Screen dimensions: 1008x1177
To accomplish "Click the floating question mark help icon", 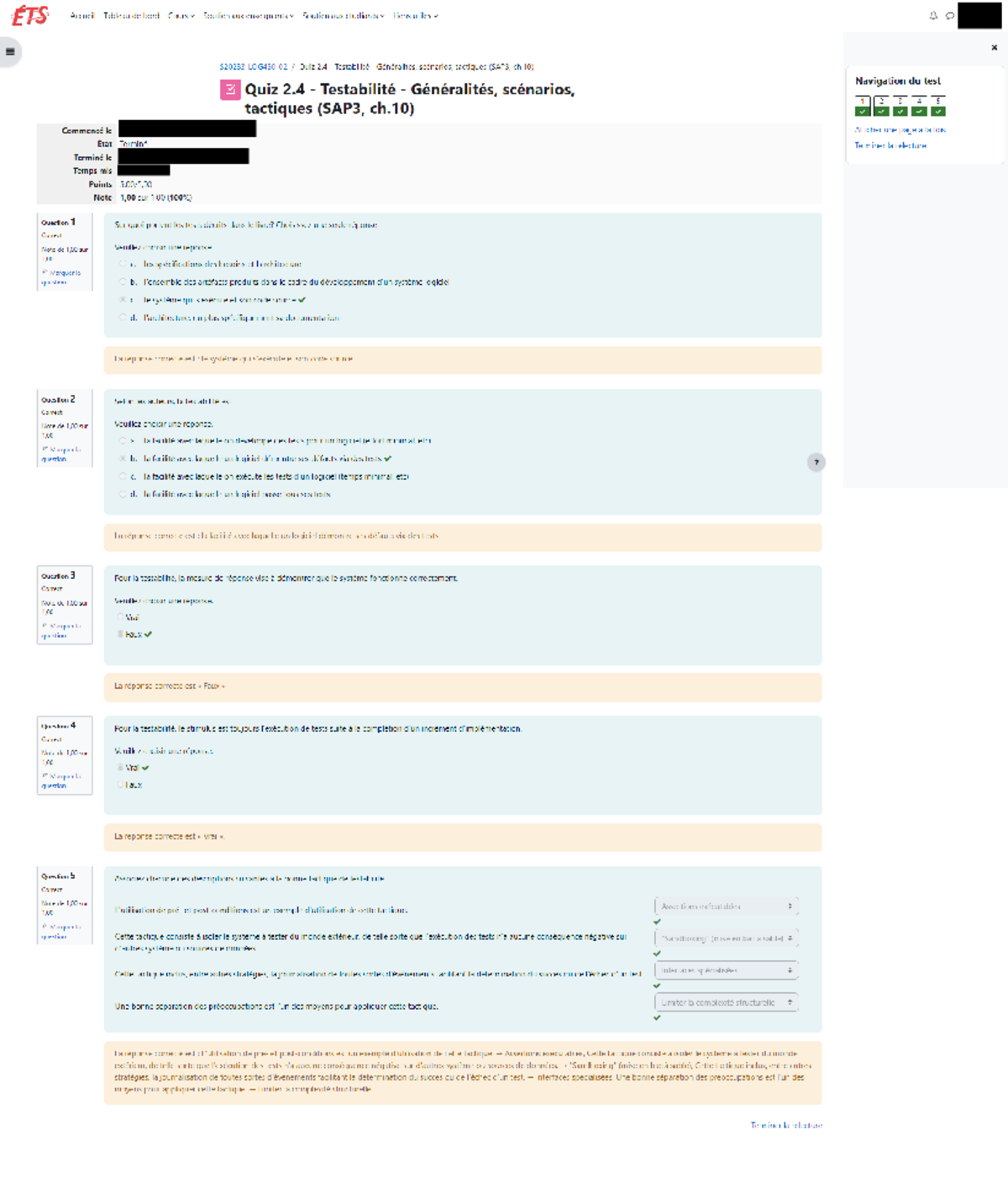I will [817, 462].
